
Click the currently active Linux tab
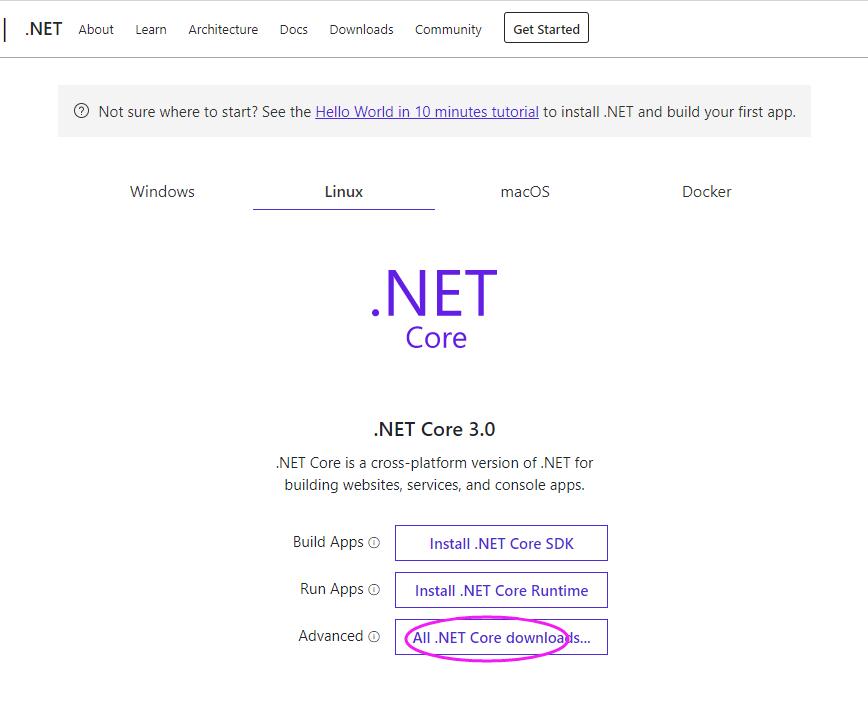point(343,191)
